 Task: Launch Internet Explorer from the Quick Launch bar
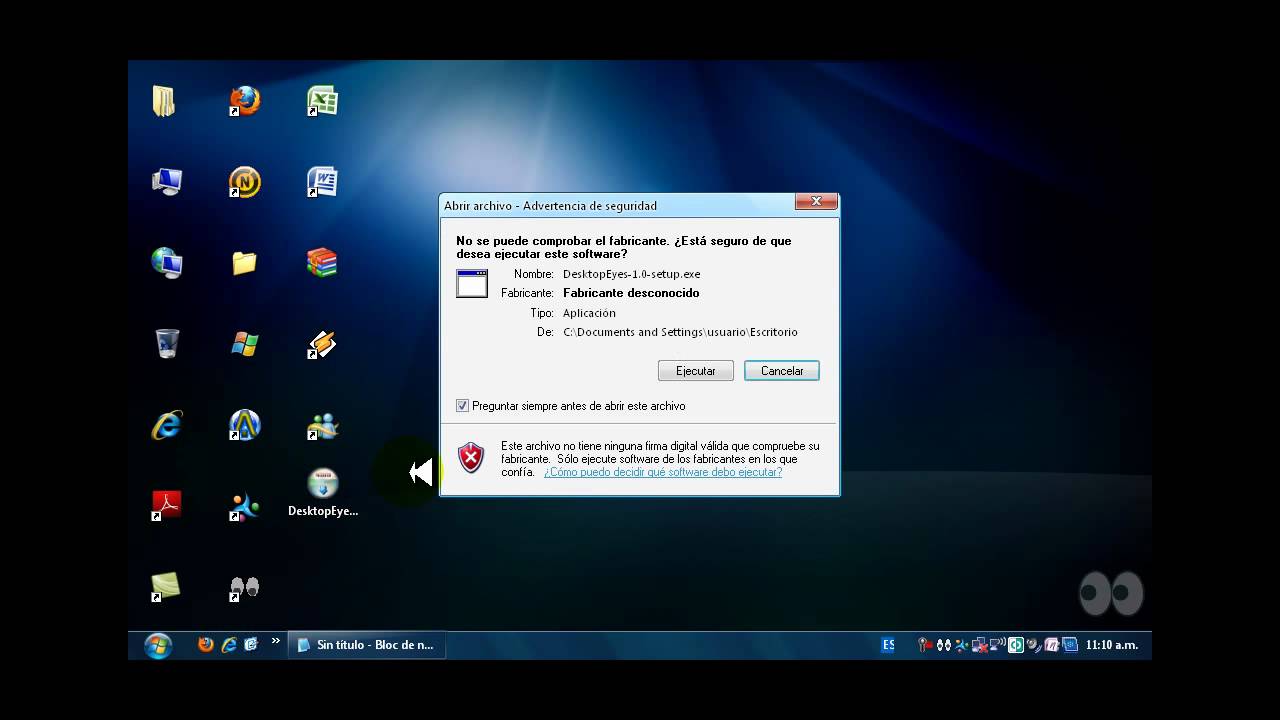(229, 645)
